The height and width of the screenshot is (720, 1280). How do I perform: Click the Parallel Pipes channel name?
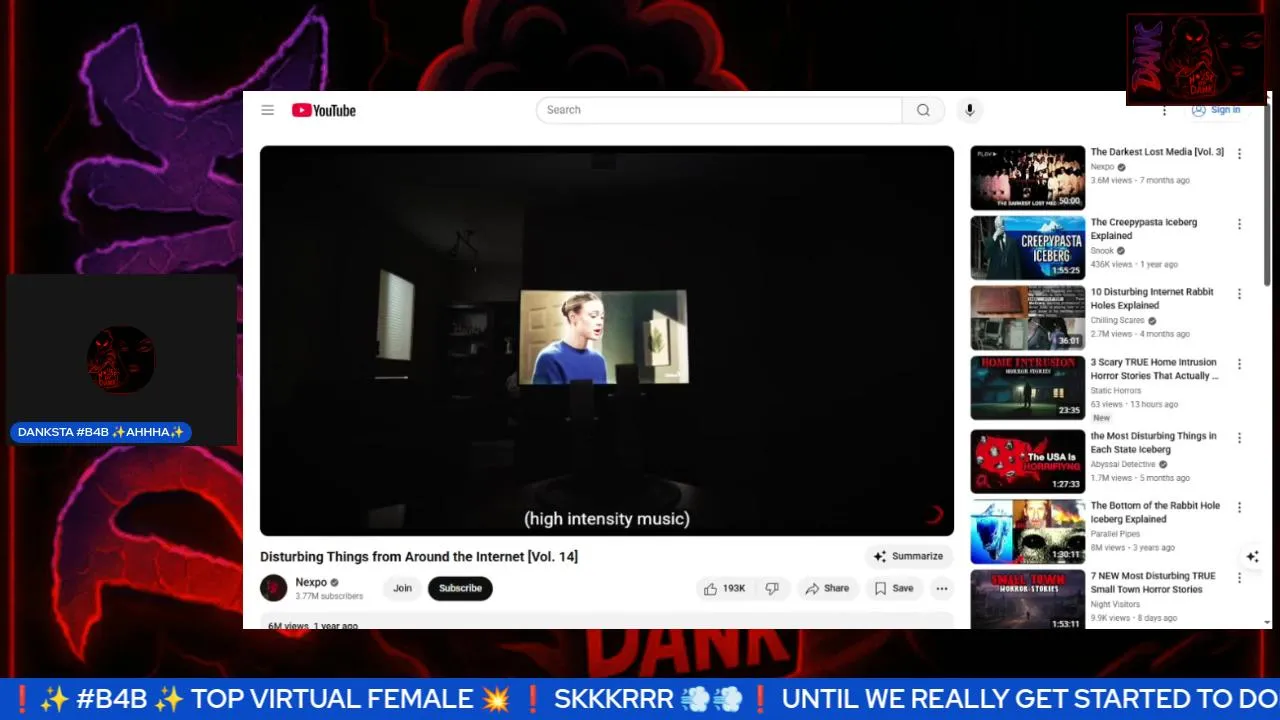[1115, 534]
